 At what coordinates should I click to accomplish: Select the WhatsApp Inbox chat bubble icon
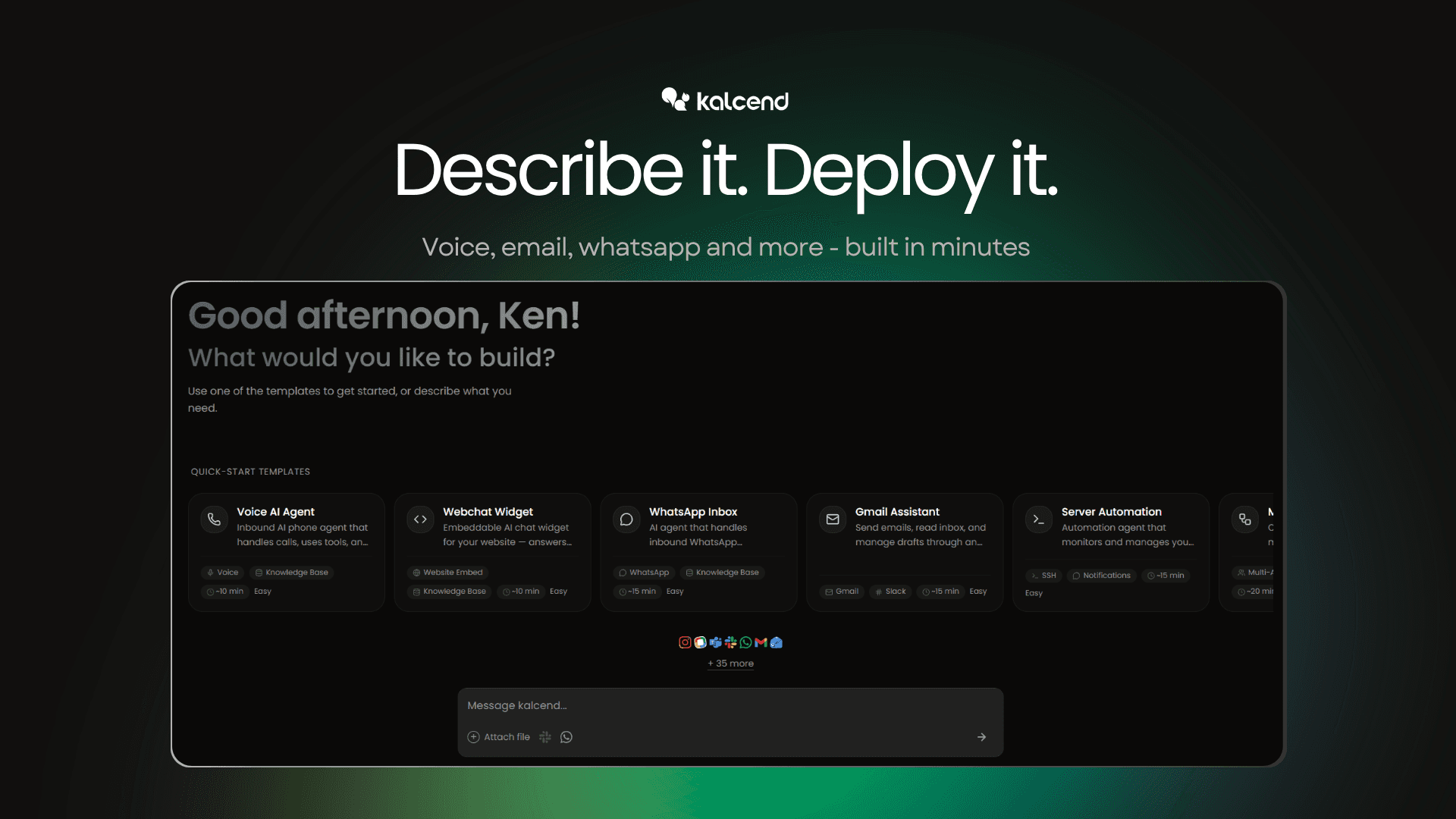[626, 519]
